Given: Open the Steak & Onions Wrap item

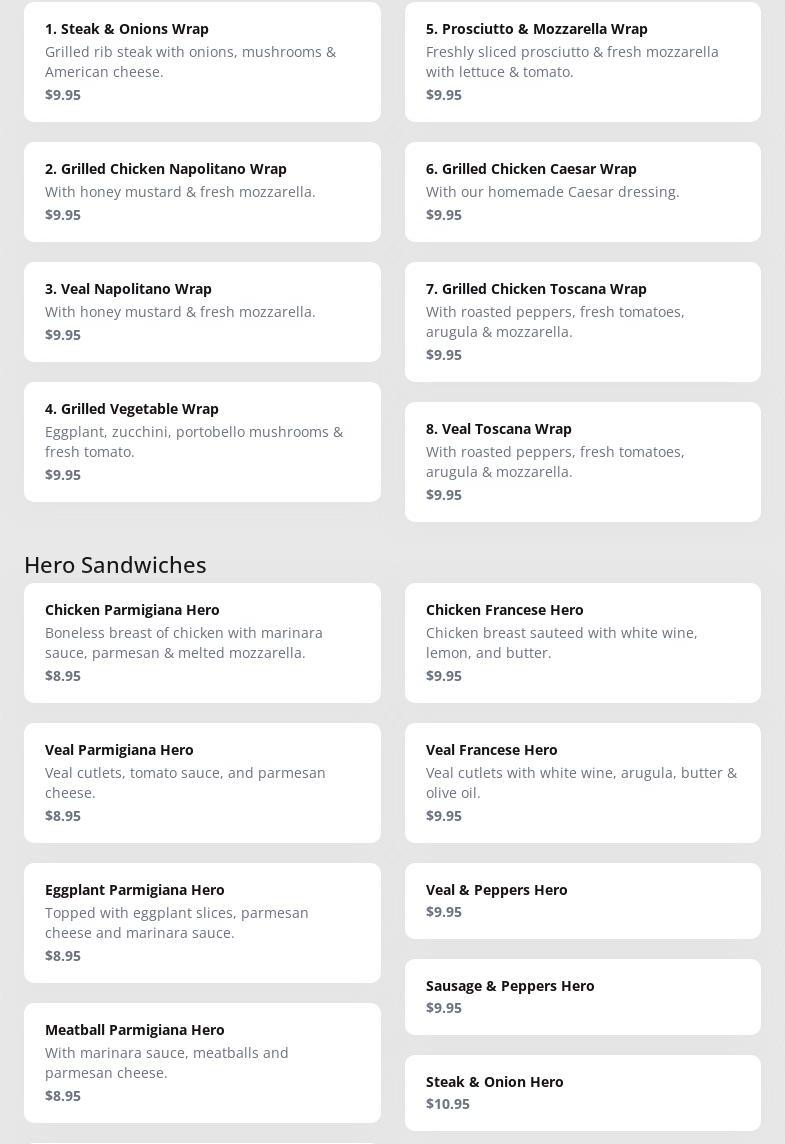Looking at the screenshot, I should (202, 61).
